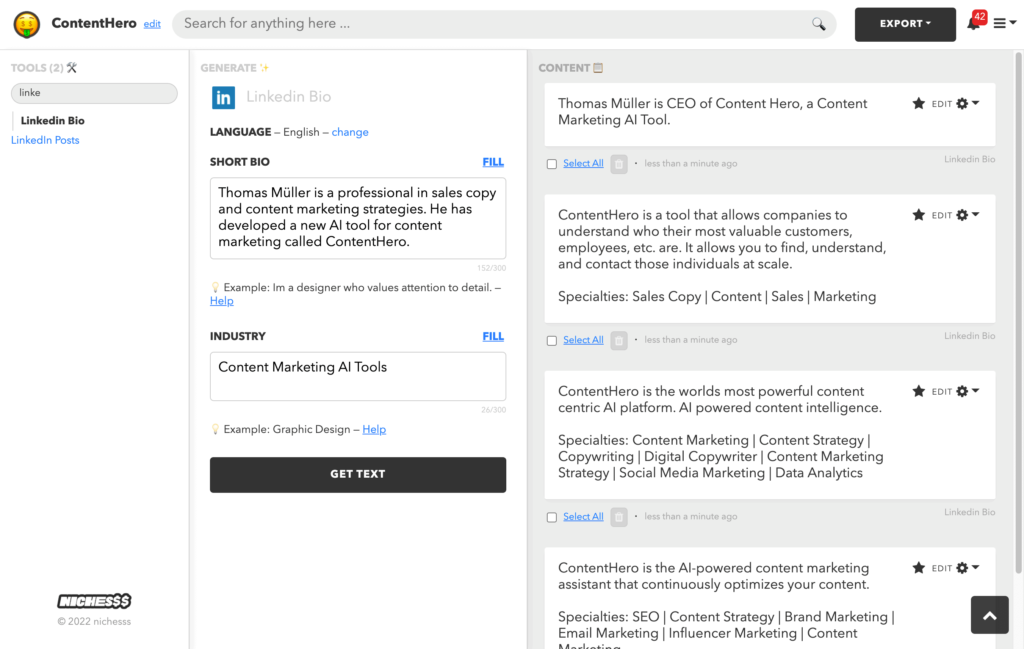The height and width of the screenshot is (649, 1024).
Task: Click Select All under 'worlds most powerful' bio
Action: click(x=583, y=516)
